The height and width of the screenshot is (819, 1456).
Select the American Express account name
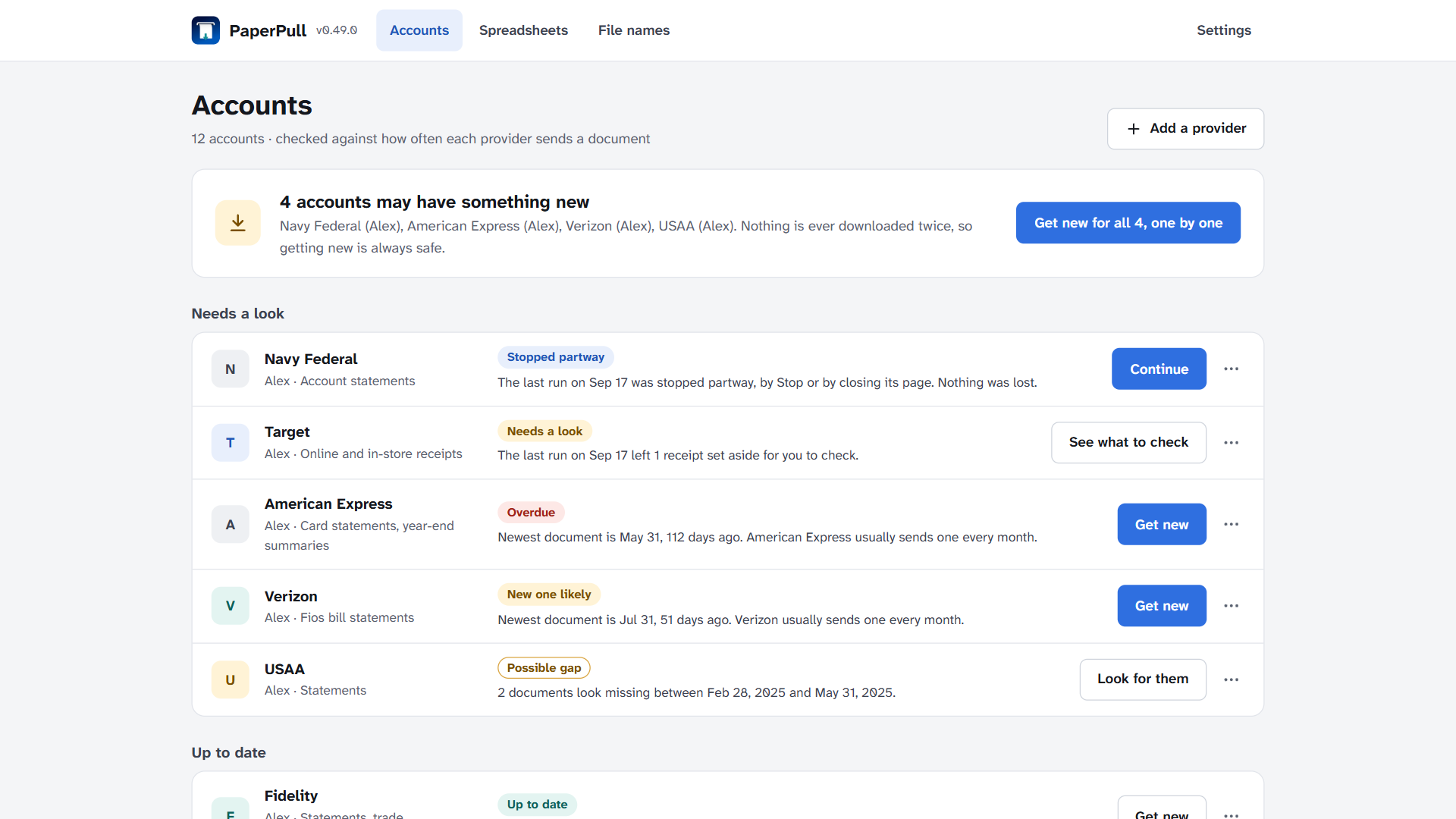(x=328, y=504)
